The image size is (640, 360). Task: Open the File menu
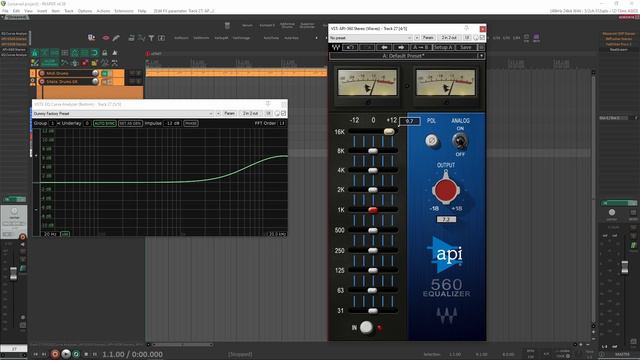[x=5, y=11]
